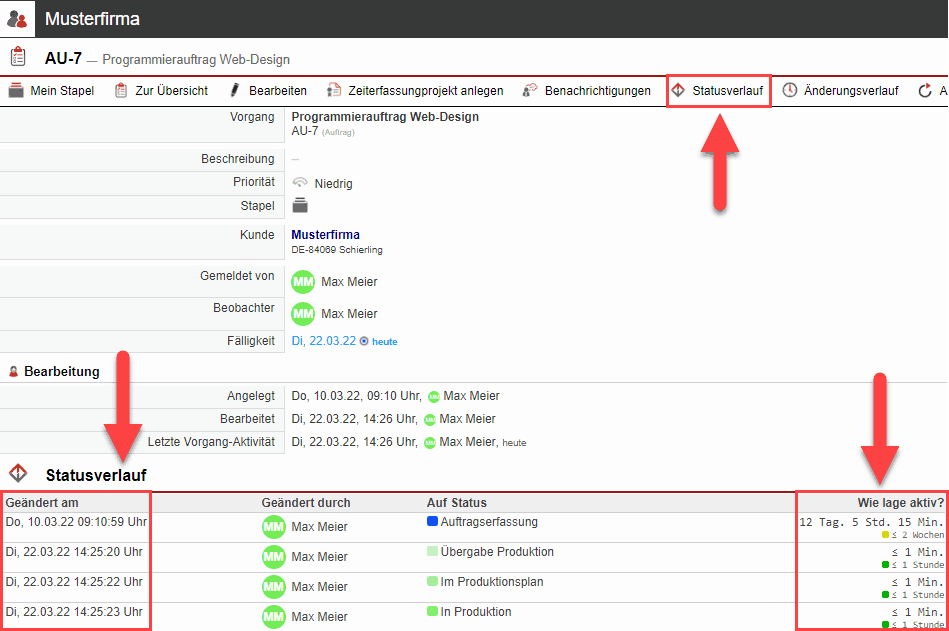Click the Fälligkeit date Di, 22.03.22
Screen dimensions: 949x631
[323, 341]
